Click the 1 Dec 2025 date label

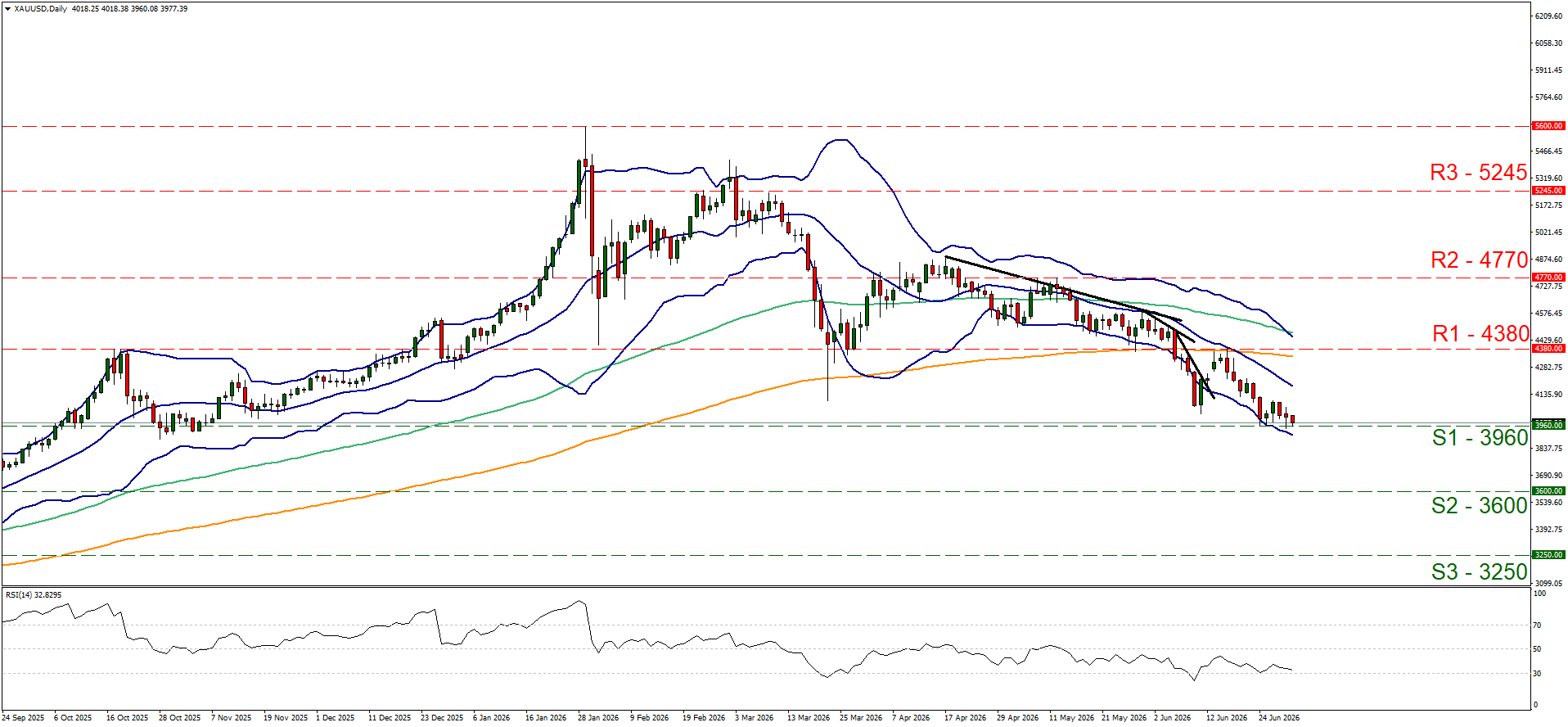point(336,718)
